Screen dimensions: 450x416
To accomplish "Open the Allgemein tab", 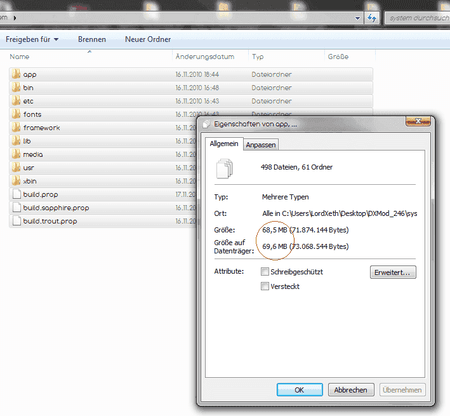I will pyautogui.click(x=224, y=144).
